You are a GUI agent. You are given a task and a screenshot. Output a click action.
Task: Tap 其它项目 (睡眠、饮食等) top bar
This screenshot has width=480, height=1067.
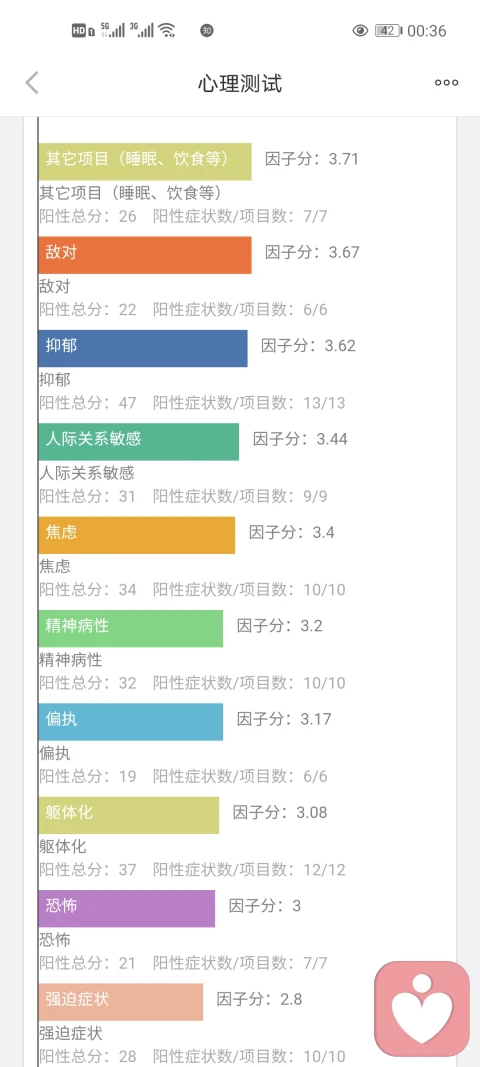[145, 162]
